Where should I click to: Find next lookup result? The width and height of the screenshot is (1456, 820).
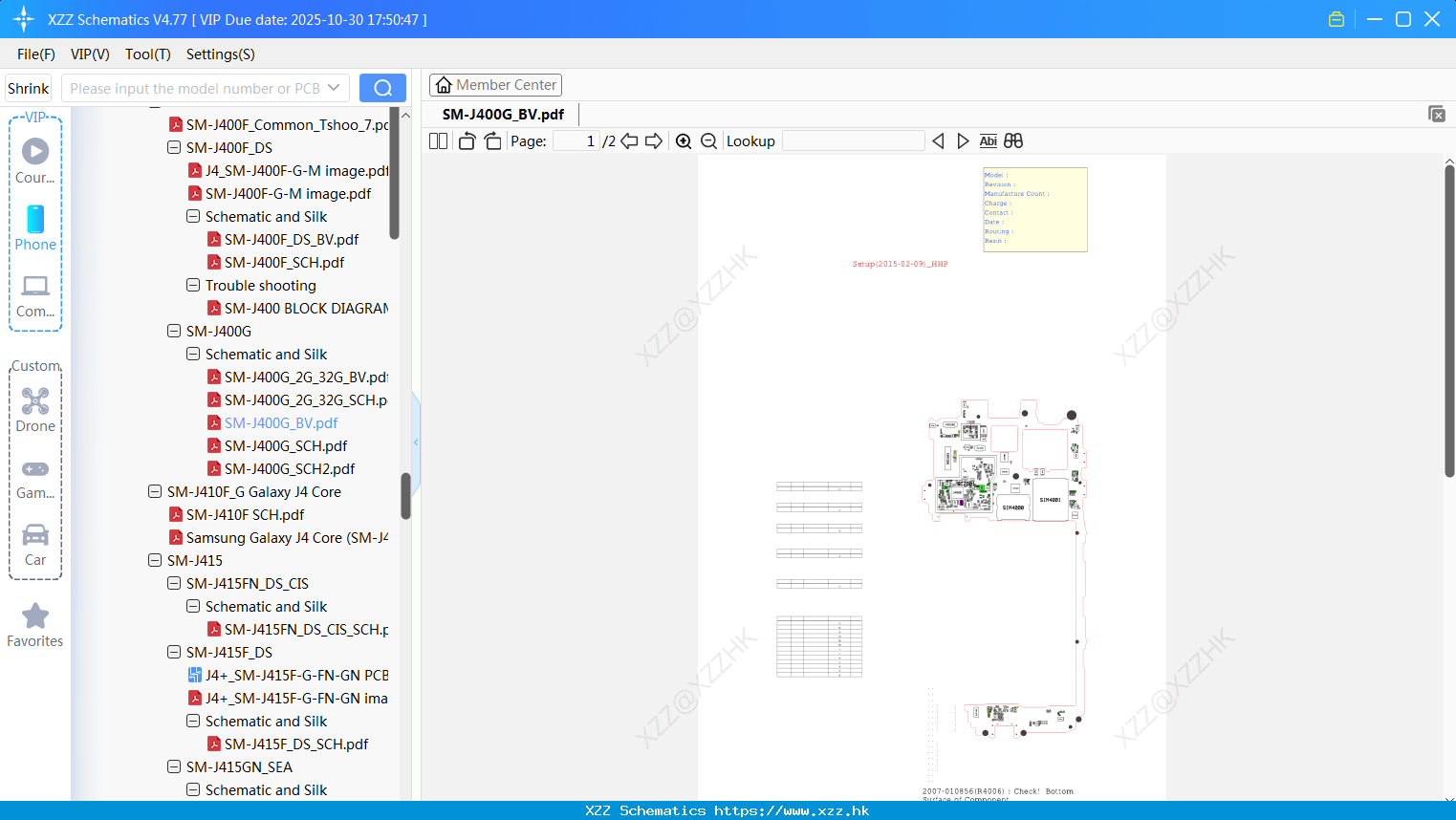coord(963,141)
